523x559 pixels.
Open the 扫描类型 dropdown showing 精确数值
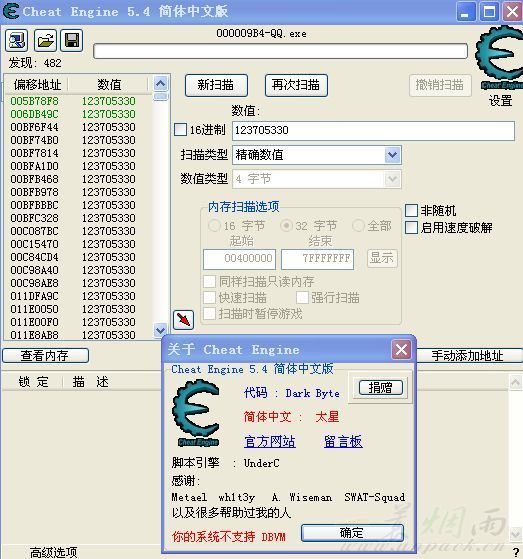click(317, 155)
